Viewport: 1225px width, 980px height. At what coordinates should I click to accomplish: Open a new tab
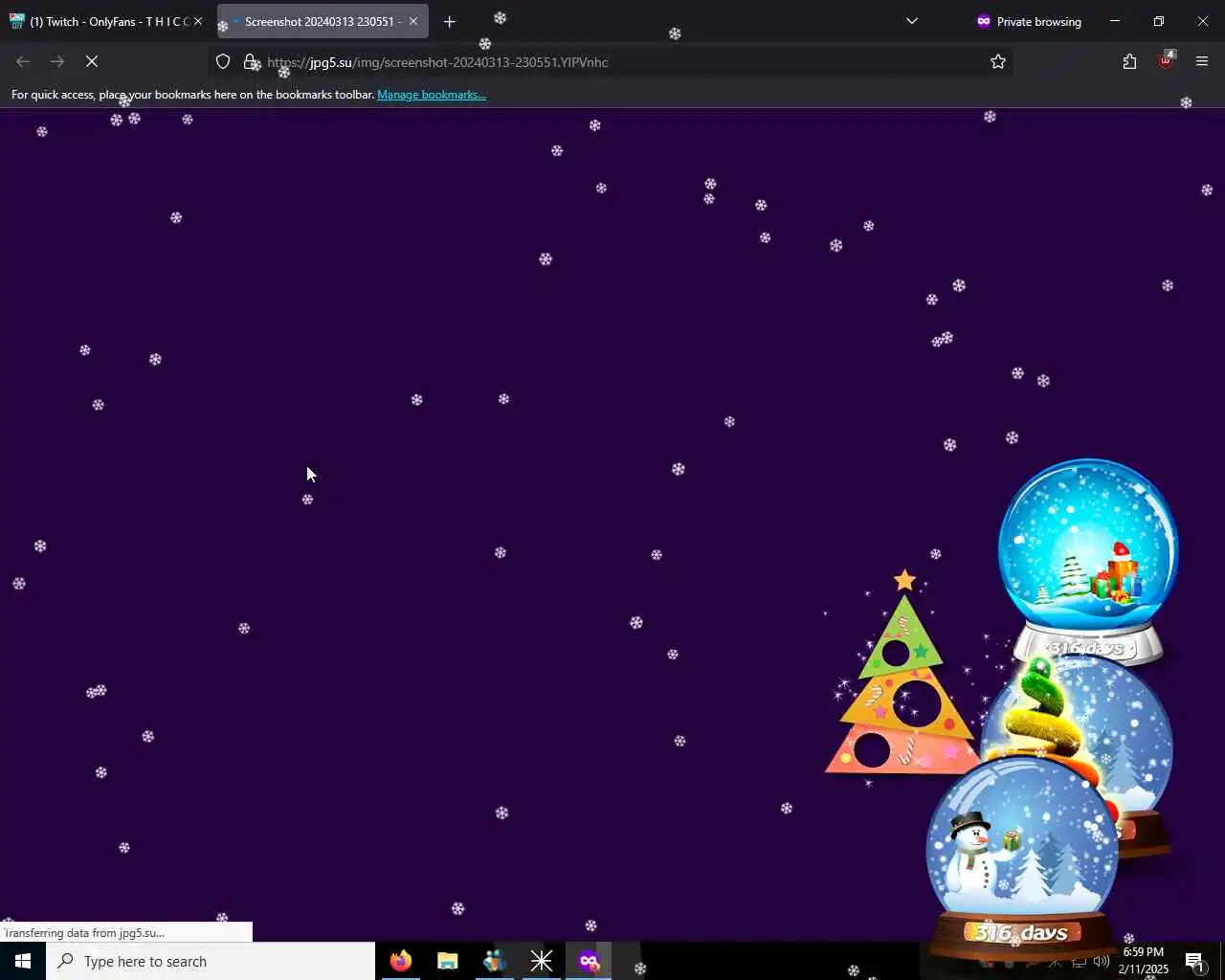[x=450, y=22]
